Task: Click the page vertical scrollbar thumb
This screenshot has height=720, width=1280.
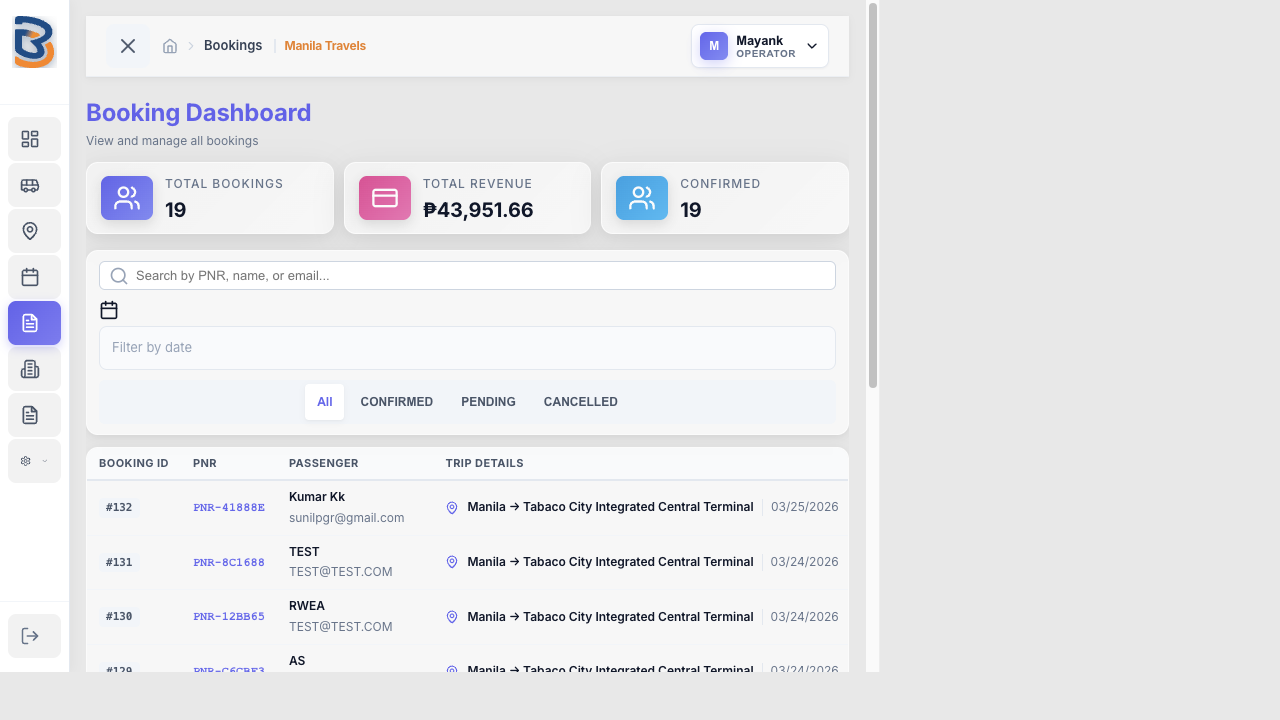Action: [873, 196]
